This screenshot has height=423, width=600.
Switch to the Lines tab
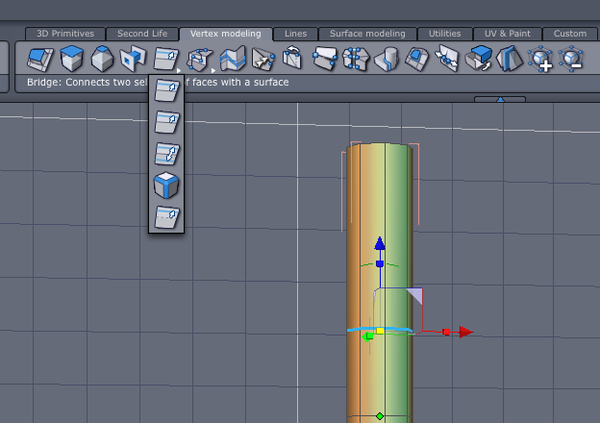tap(295, 34)
